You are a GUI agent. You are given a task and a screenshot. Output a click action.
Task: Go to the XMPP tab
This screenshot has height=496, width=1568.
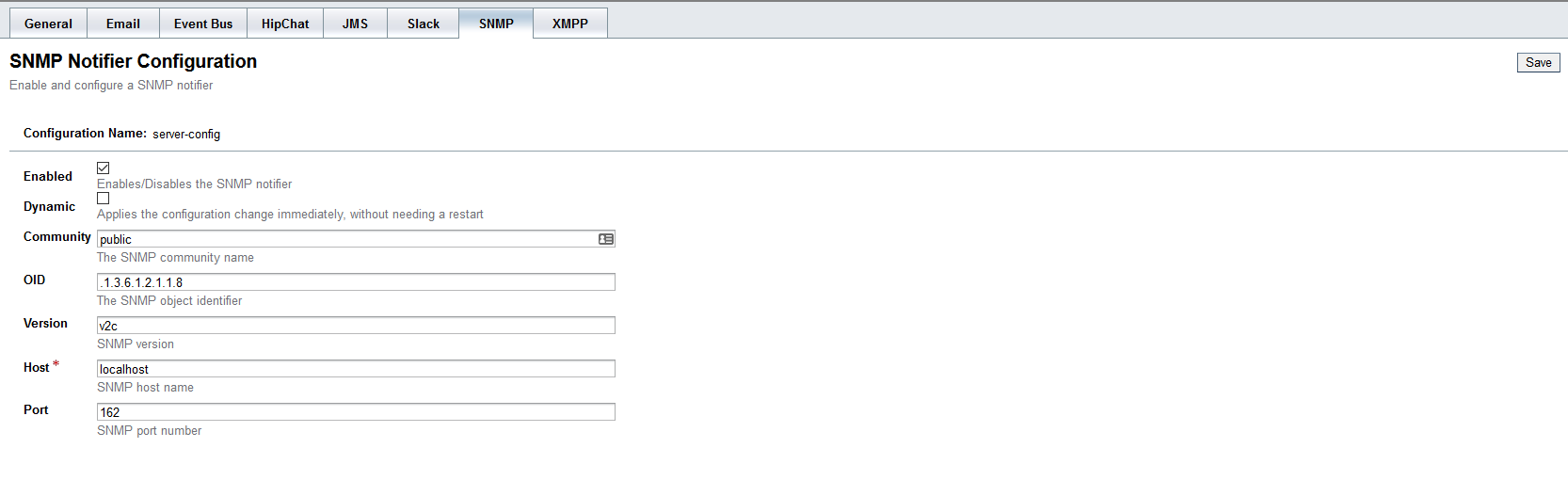(570, 24)
